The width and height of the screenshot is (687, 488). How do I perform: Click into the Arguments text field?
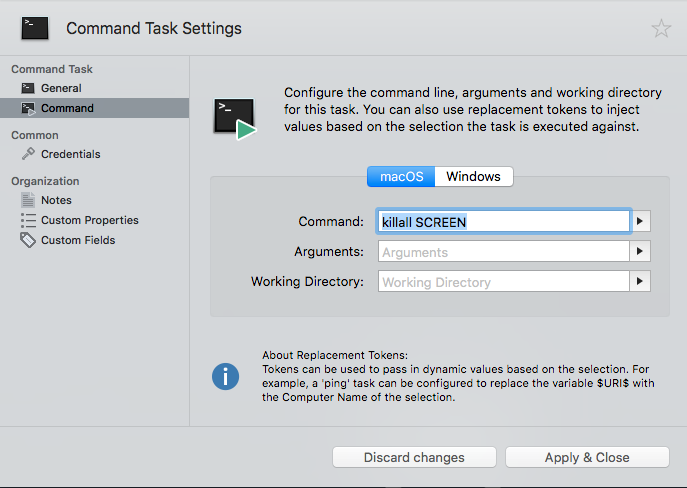[x=503, y=252]
